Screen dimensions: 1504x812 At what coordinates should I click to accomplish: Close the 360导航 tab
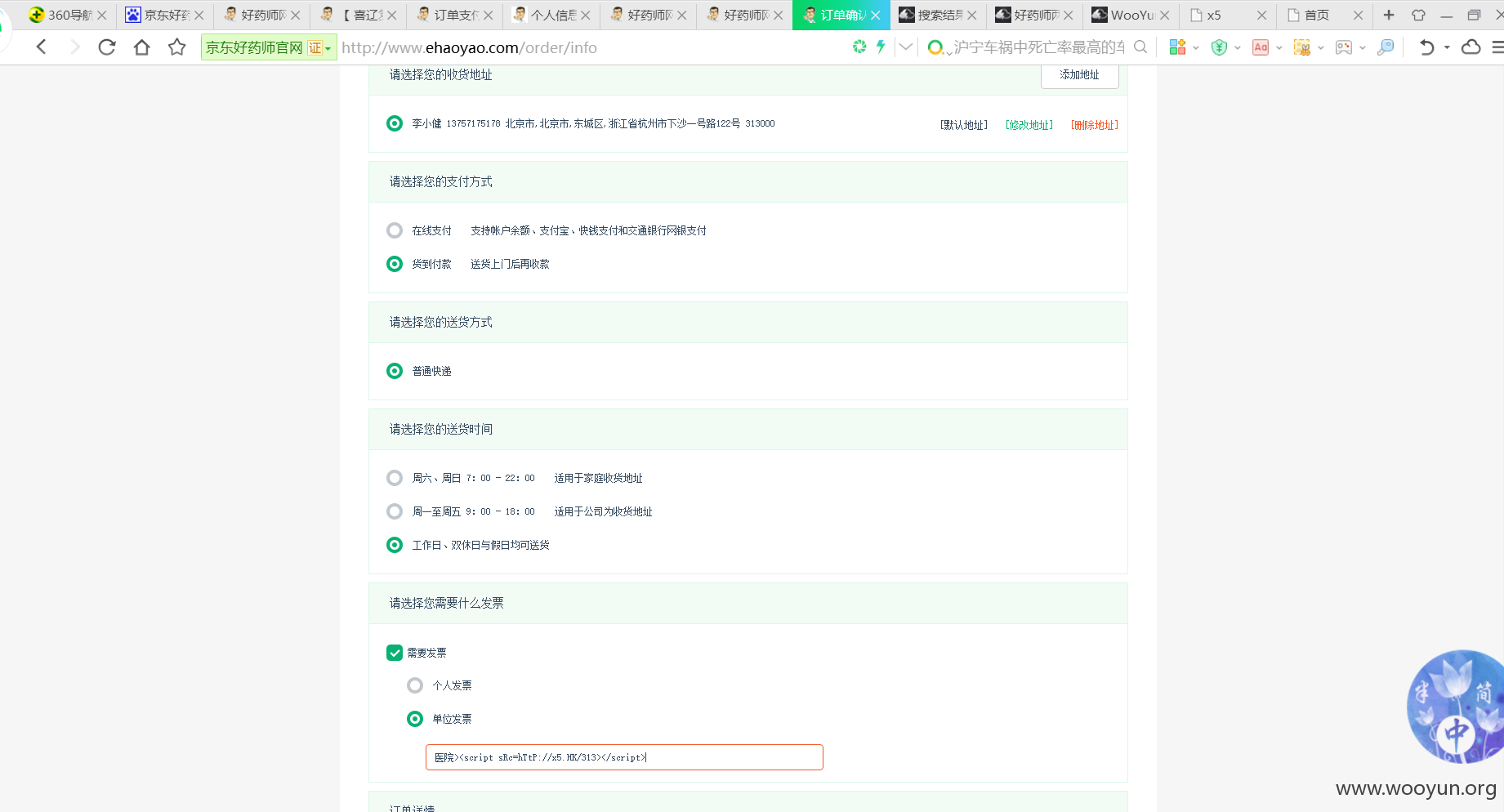(102, 16)
